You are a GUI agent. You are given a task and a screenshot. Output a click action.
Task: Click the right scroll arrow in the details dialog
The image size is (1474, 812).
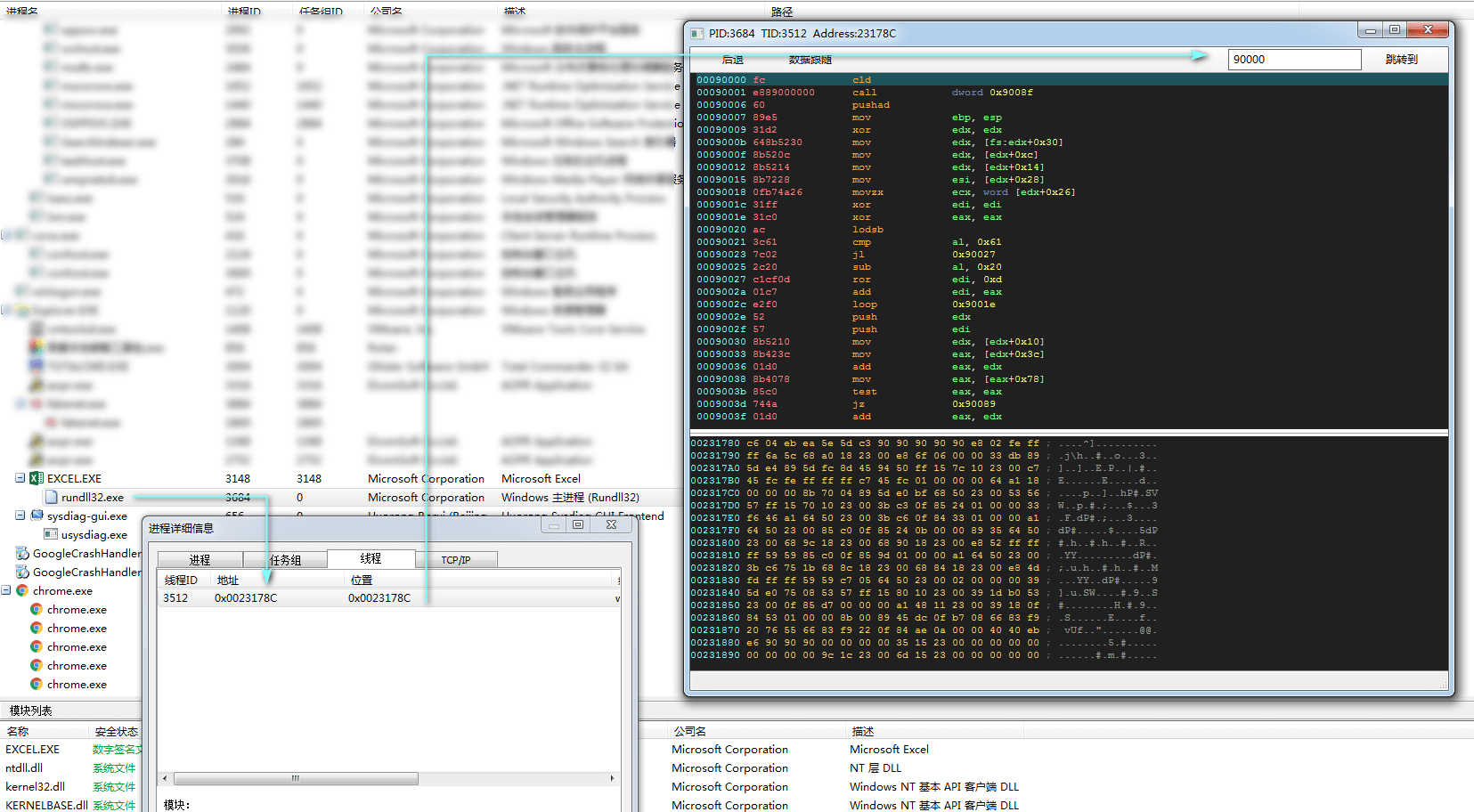pyautogui.click(x=612, y=778)
